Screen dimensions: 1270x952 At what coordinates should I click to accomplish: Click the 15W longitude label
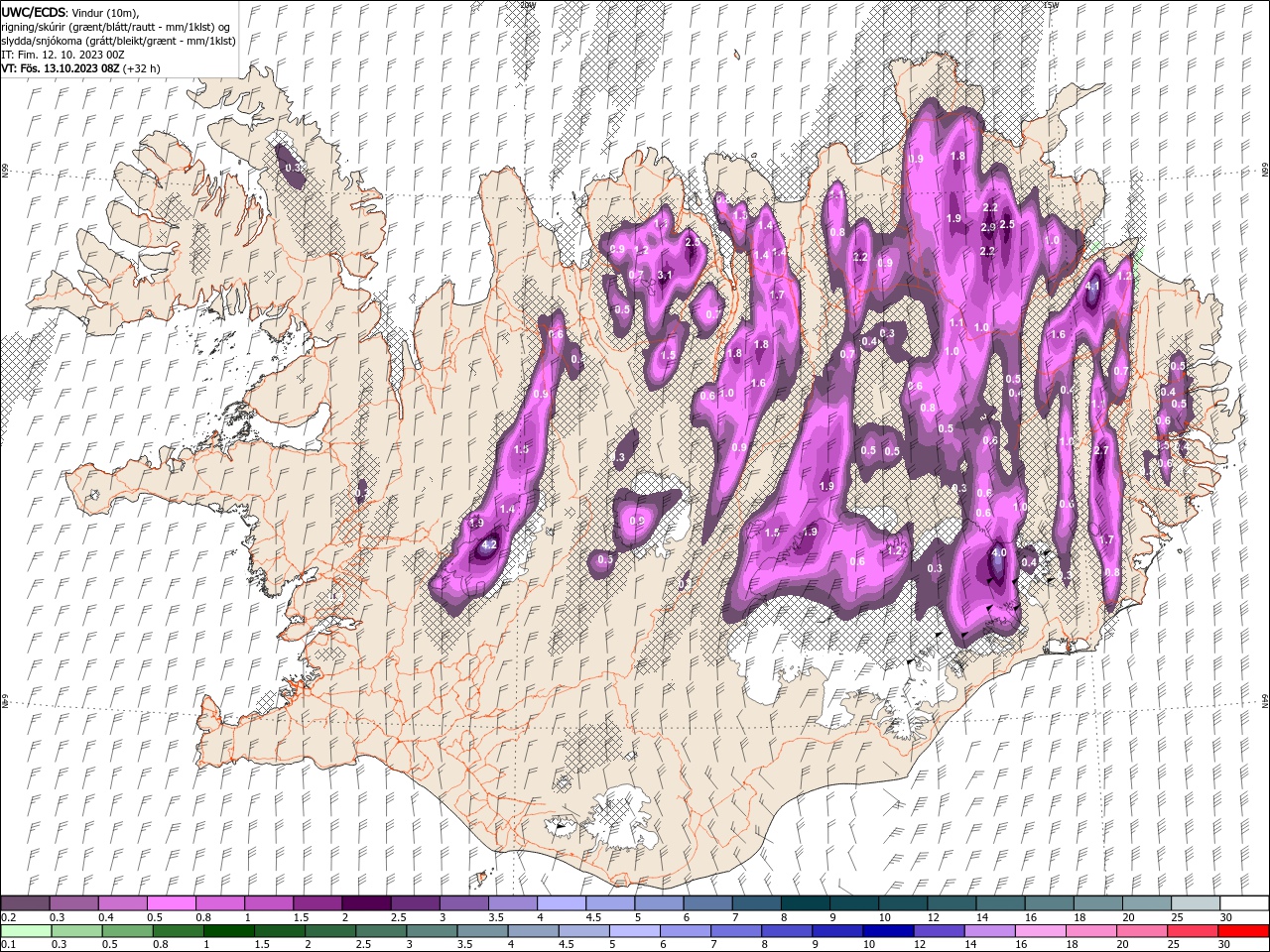coord(1051,5)
